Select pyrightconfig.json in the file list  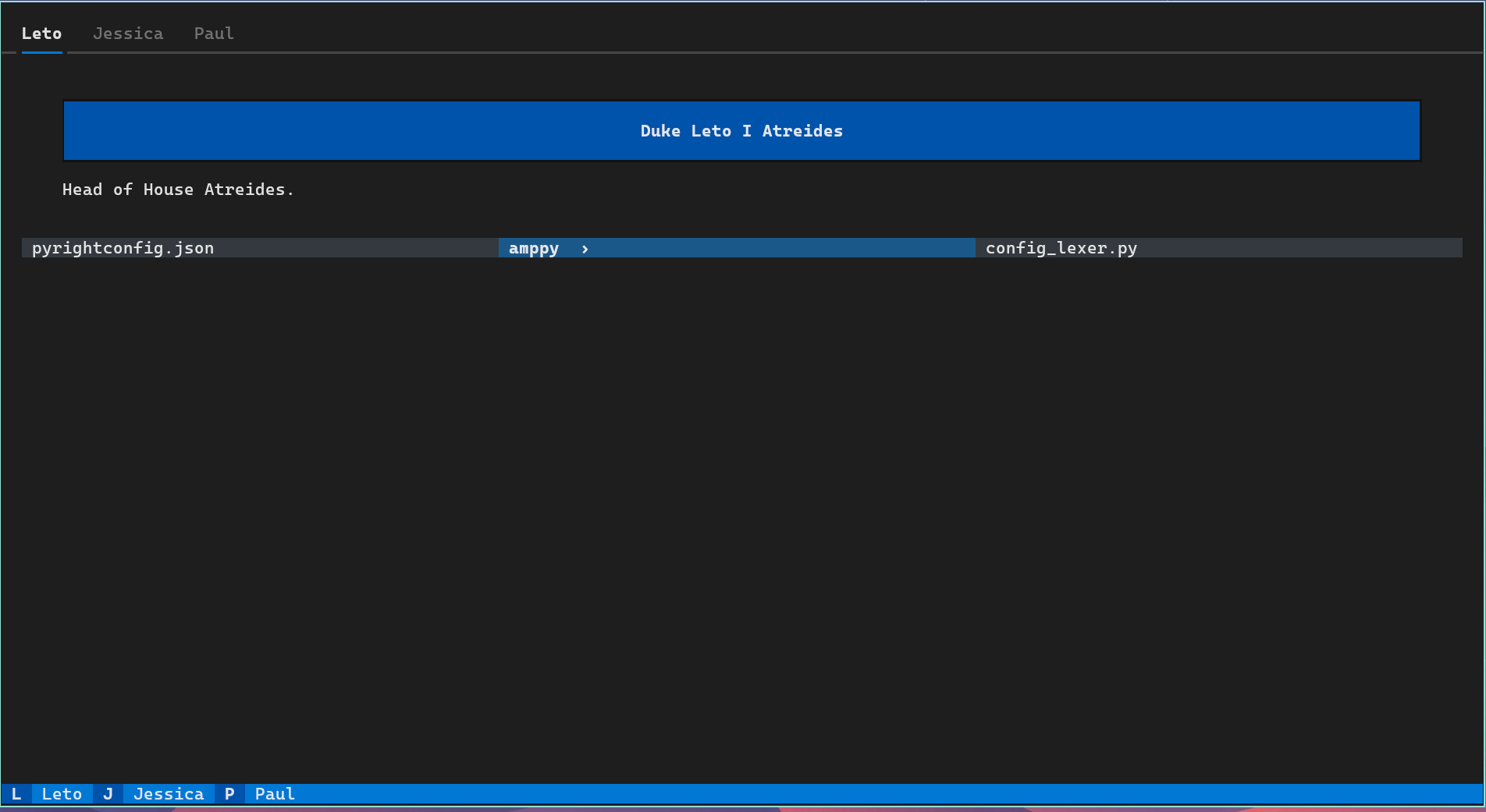coord(260,248)
